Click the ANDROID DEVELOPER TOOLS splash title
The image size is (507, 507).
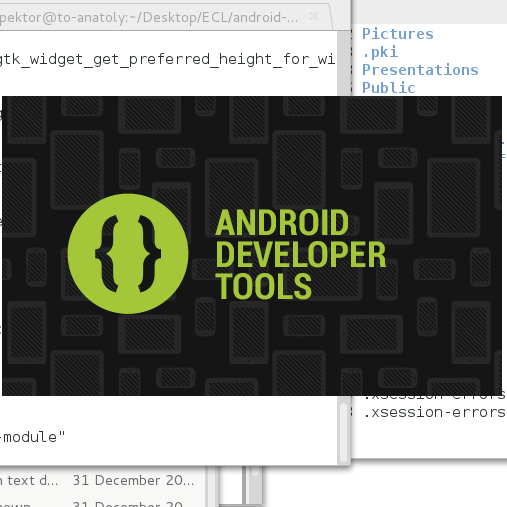[301, 254]
